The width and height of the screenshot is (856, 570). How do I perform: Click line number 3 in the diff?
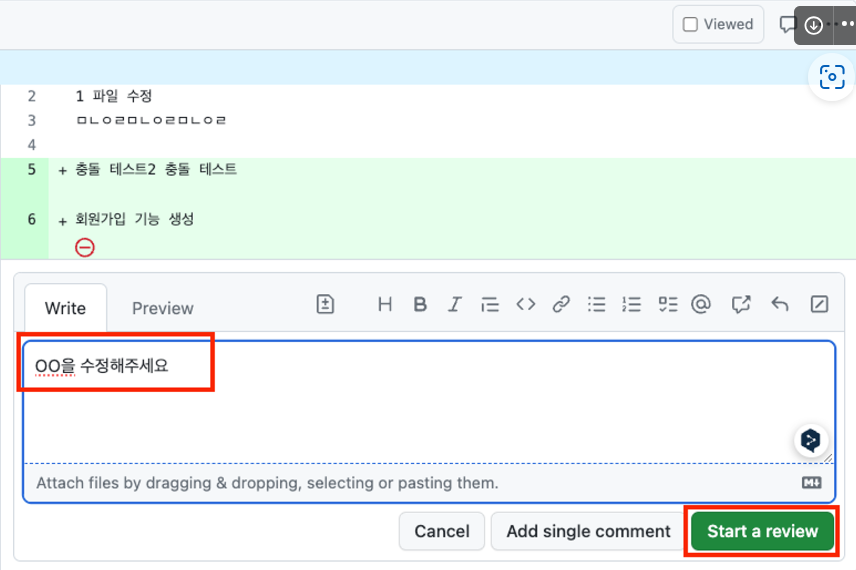click(x=32, y=120)
